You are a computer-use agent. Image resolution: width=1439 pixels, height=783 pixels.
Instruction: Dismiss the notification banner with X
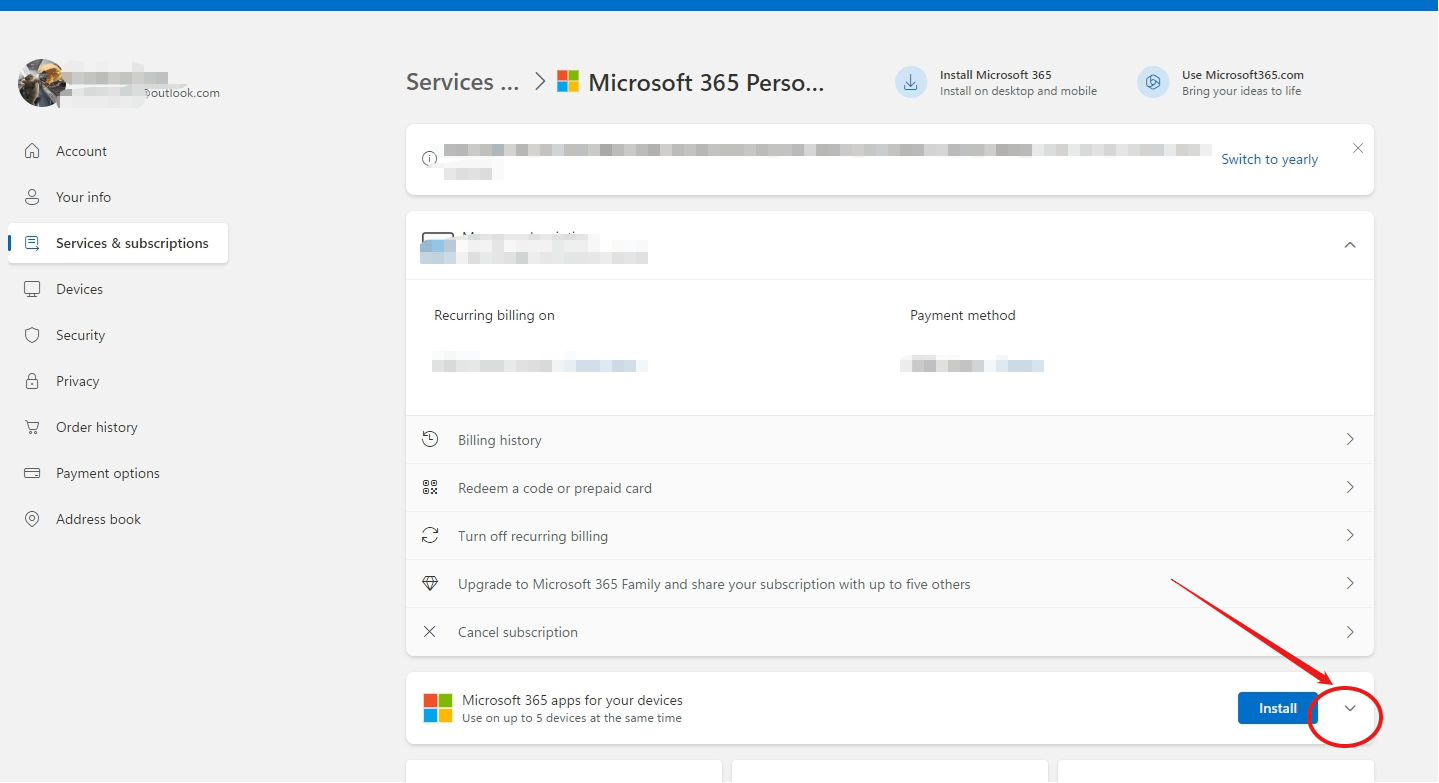pos(1358,148)
